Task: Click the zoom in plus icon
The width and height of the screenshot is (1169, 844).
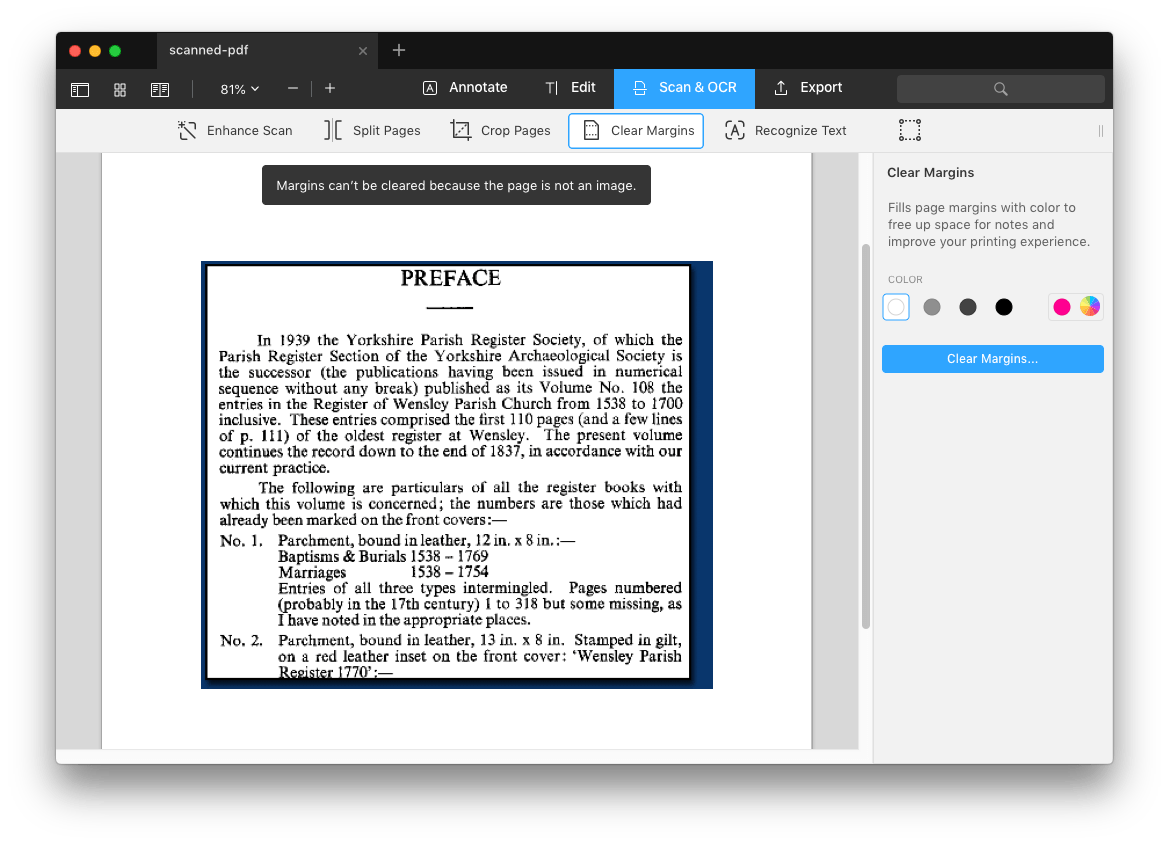Action: coord(330,88)
